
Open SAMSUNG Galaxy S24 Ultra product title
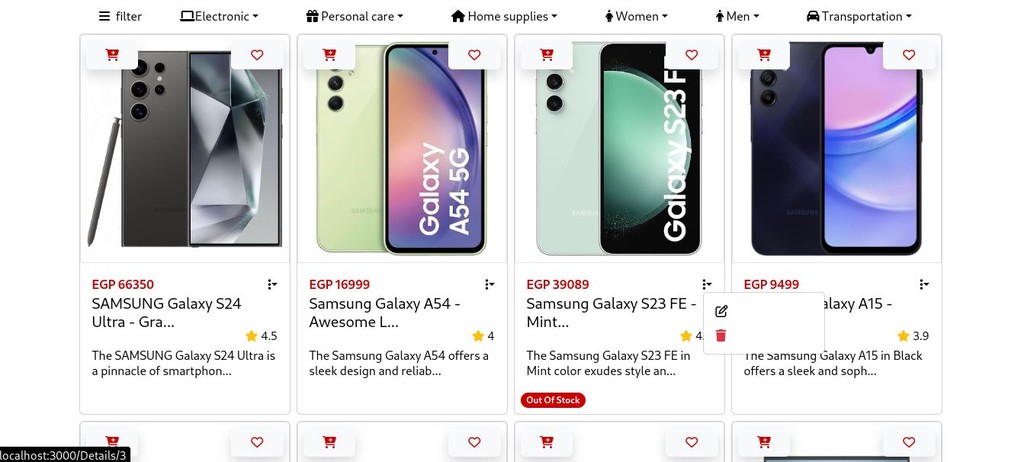point(167,312)
